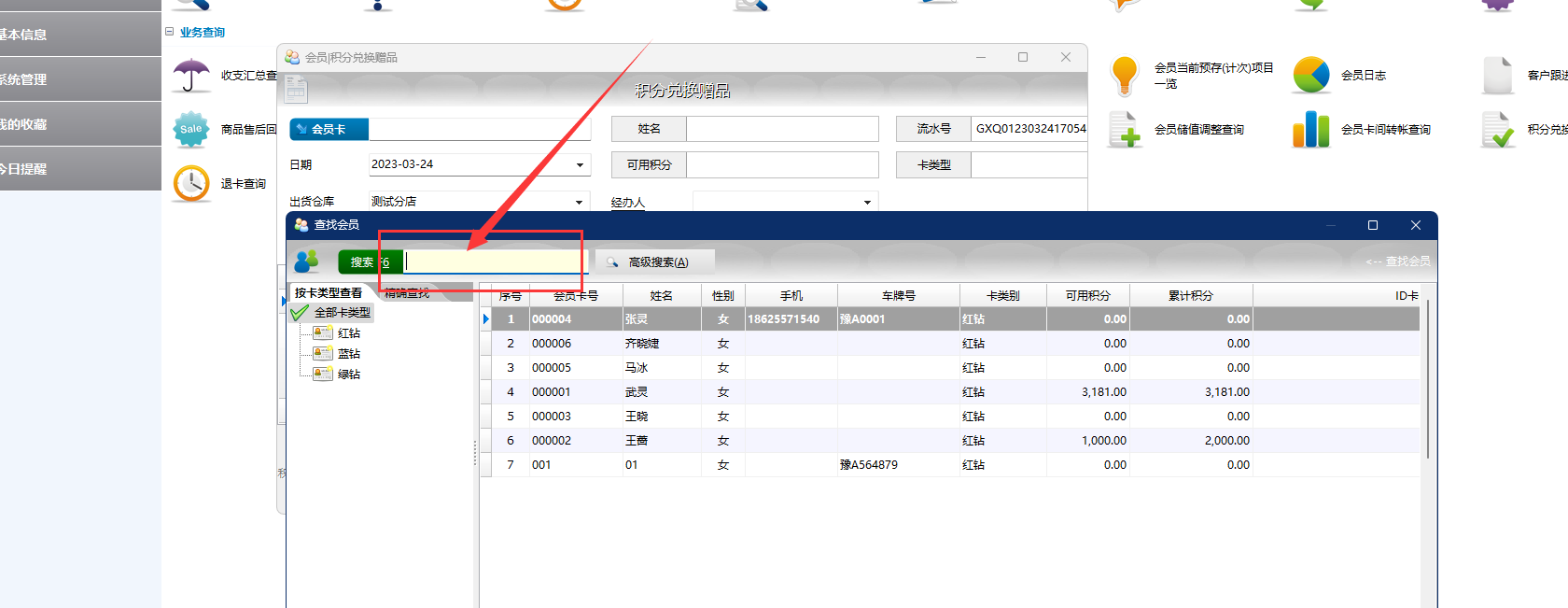Switch to the 按卡类型查看 tab
This screenshot has height=608, width=1568.
(x=329, y=293)
